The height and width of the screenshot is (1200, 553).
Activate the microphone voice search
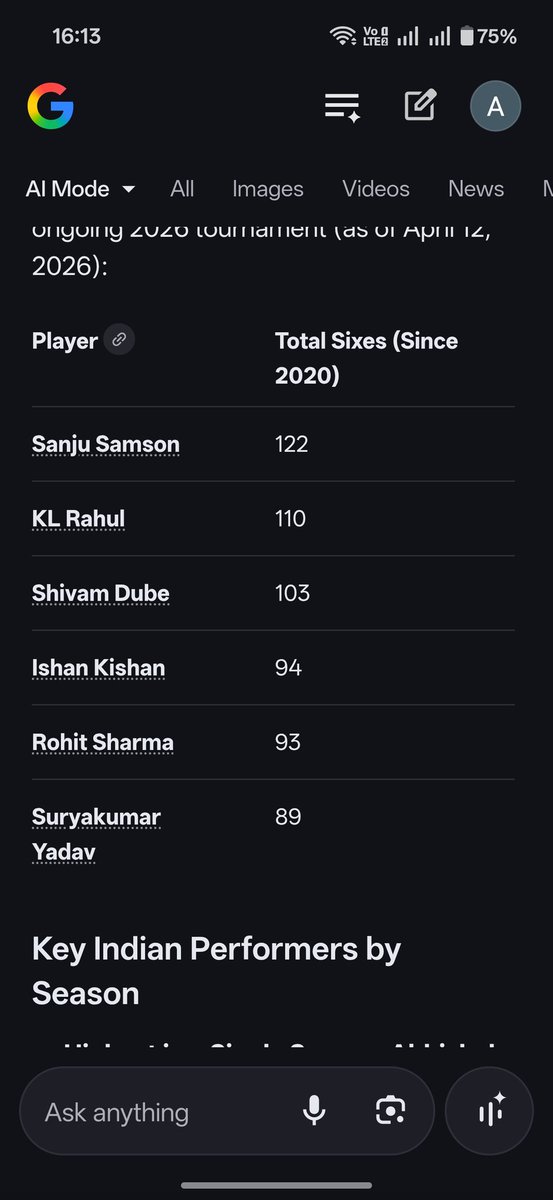(314, 1111)
